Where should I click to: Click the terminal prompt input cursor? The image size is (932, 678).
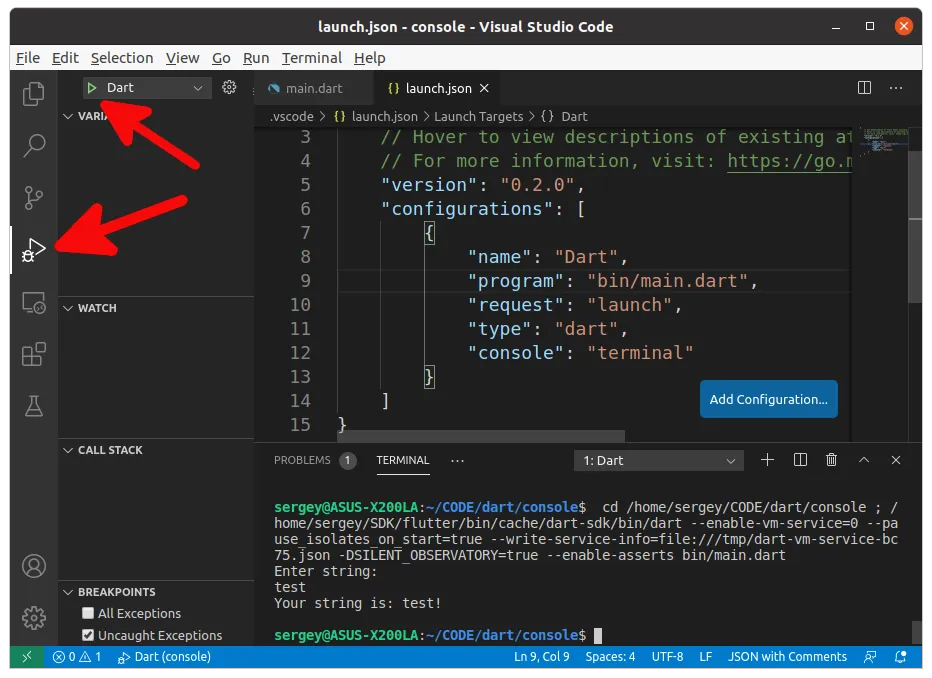tap(597, 636)
